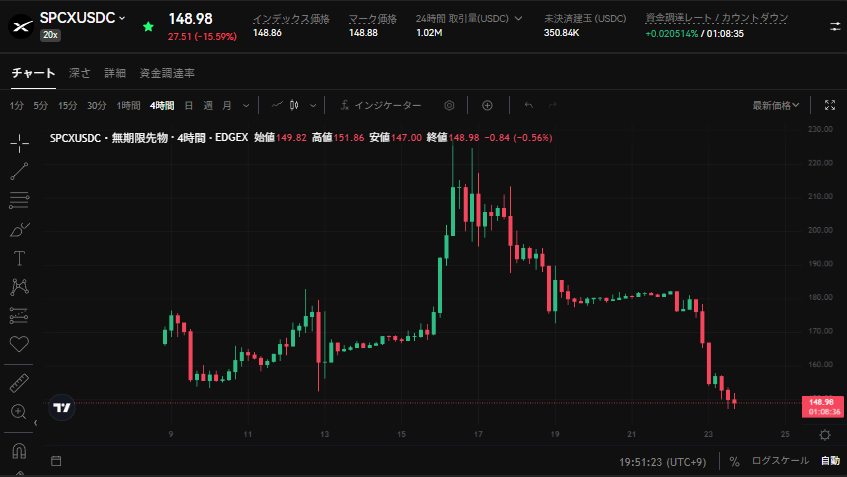Toggle the 自動 auto scale
847x477 pixels.
coord(830,461)
